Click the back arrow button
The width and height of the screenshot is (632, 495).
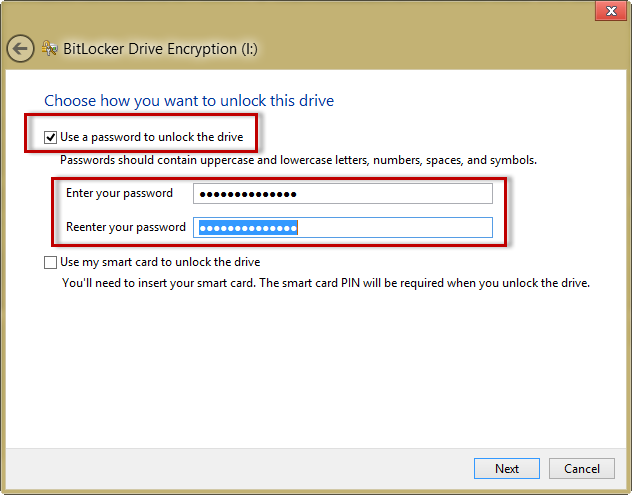(20, 48)
